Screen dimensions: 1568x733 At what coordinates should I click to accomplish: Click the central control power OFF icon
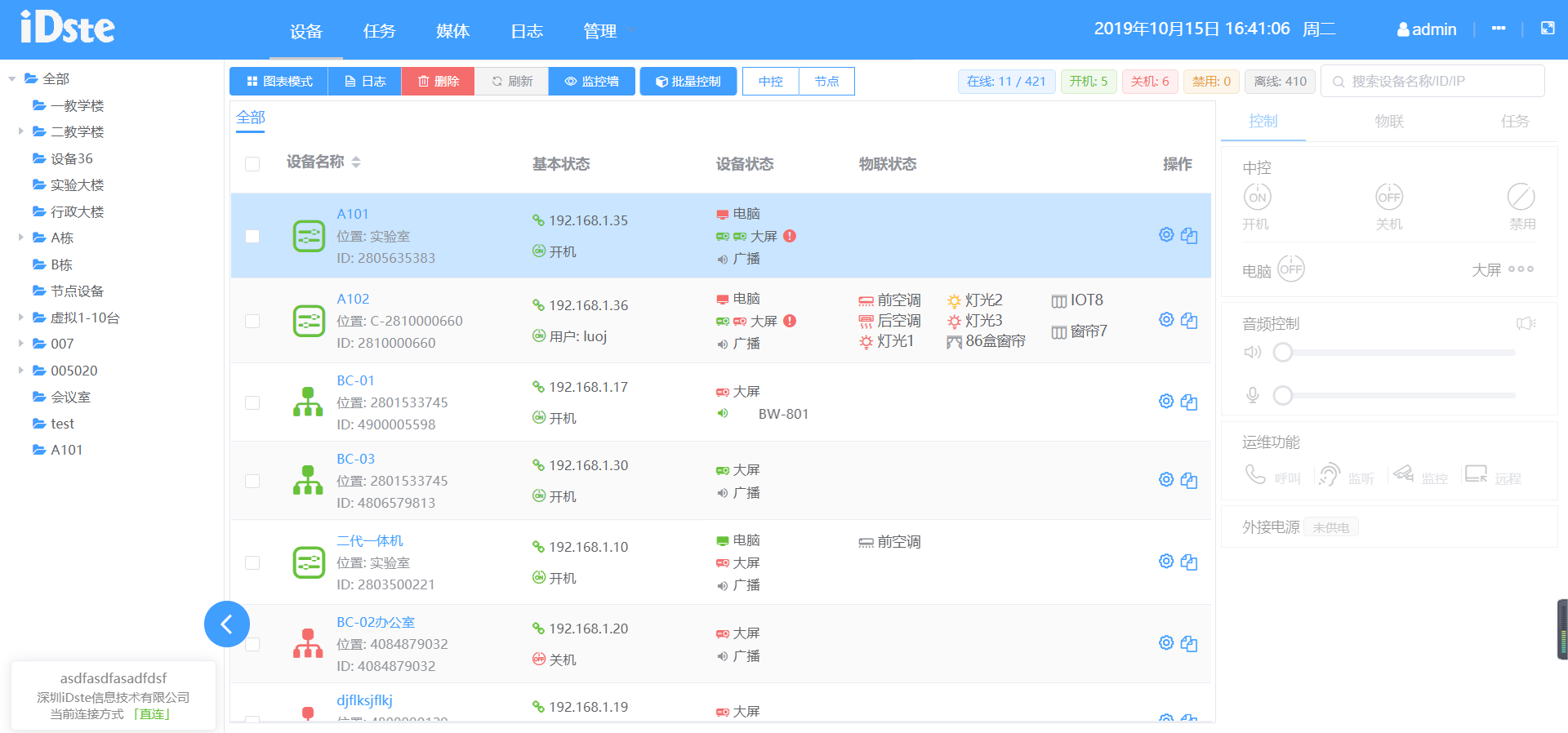[x=1388, y=197]
